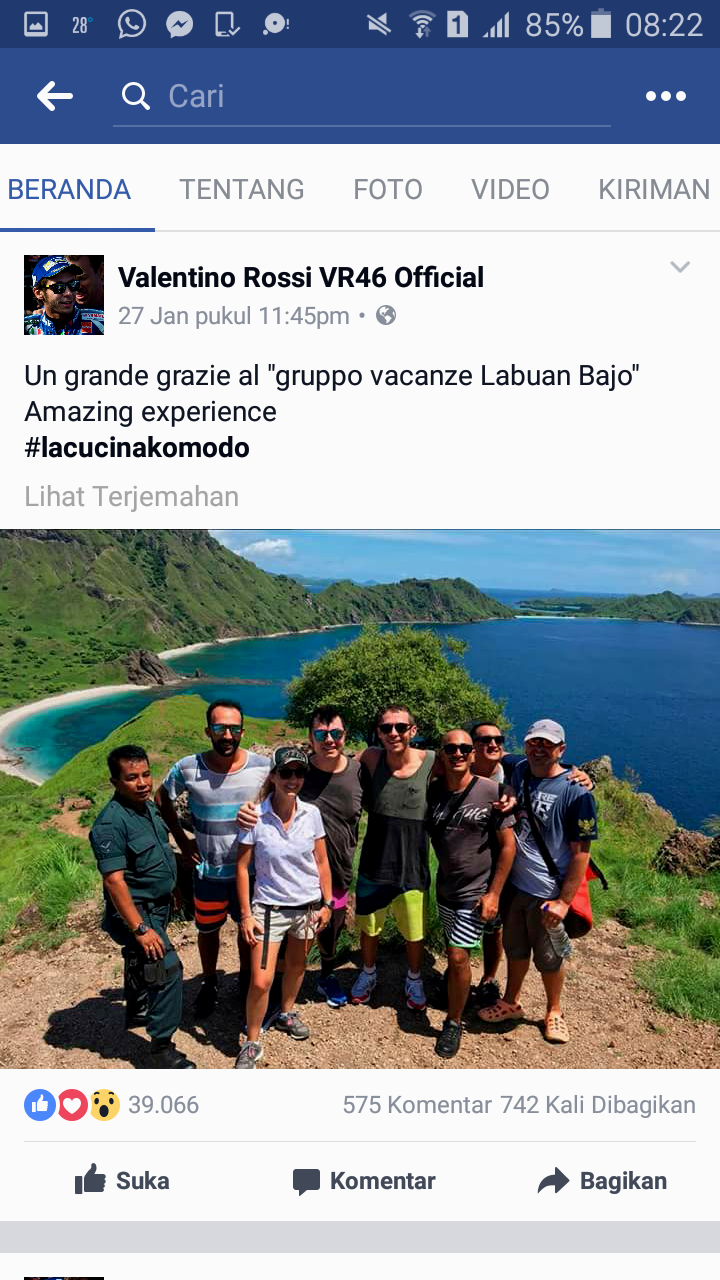The image size is (720, 1280).
Task: Tap the blue like reaction icon
Action: (39, 1105)
